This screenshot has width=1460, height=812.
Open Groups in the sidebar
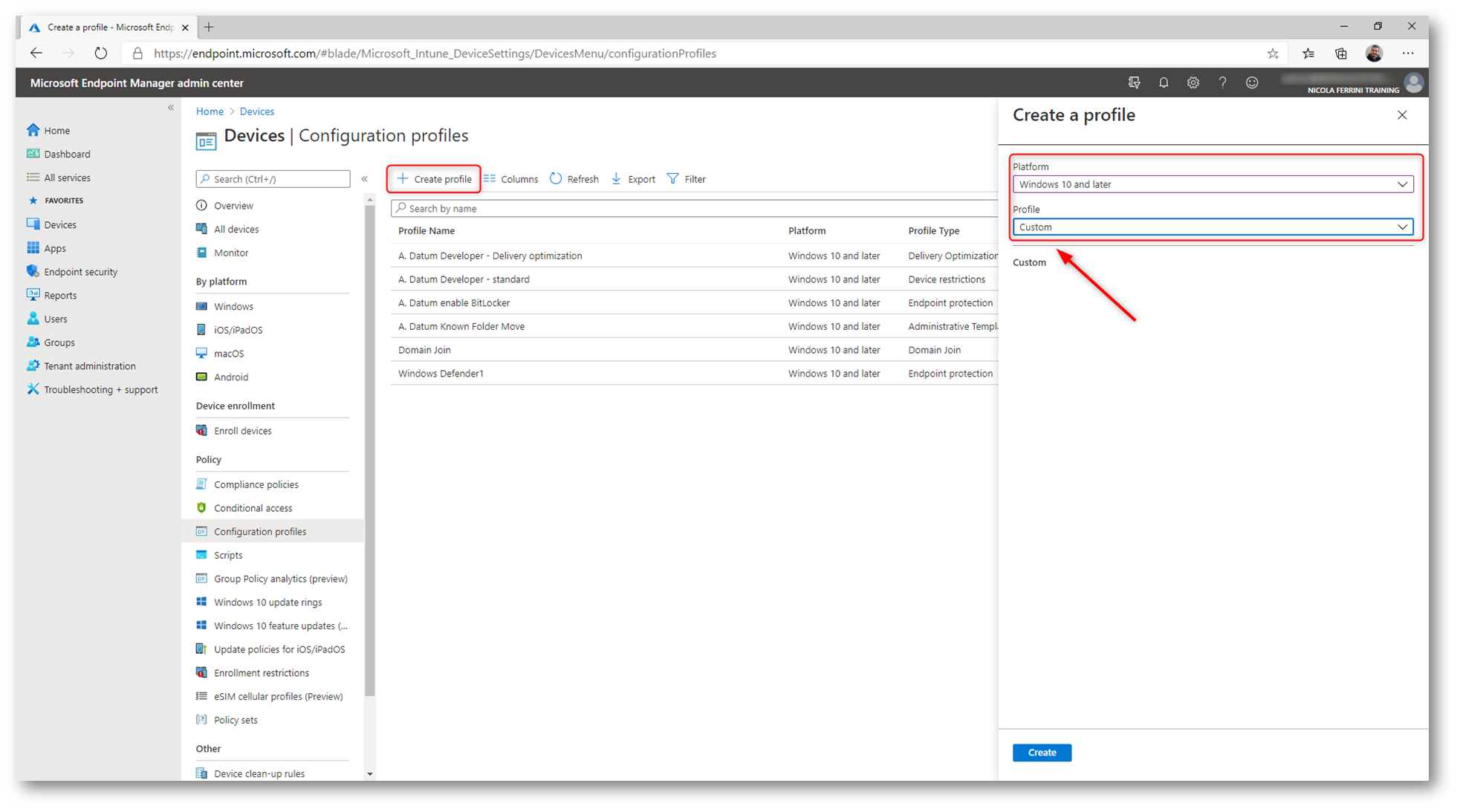[59, 342]
